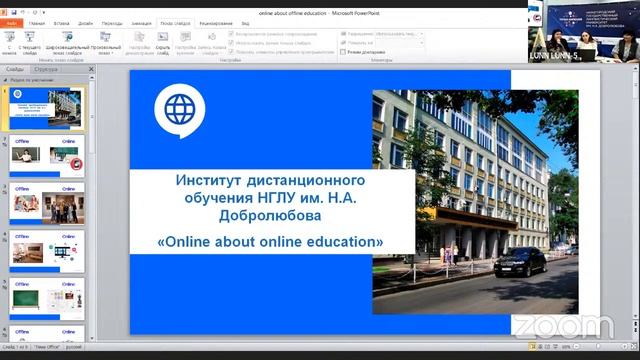Image resolution: width=640 pixels, height=360 pixels.
Task: Click the webcam video of presenters
Action: click(x=584, y=31)
